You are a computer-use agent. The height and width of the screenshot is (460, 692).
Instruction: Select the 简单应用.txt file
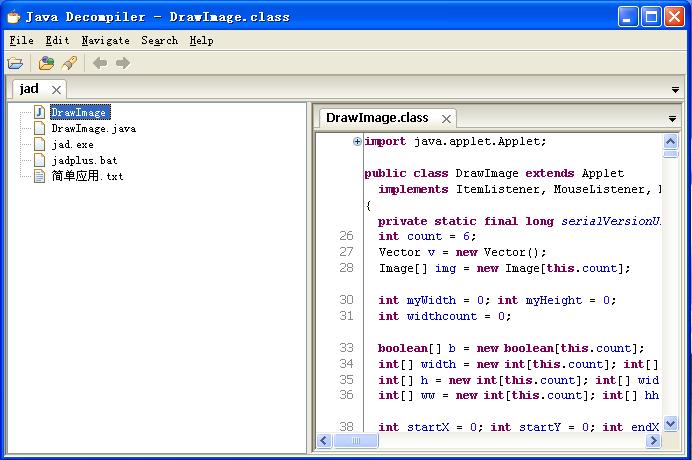[87, 176]
